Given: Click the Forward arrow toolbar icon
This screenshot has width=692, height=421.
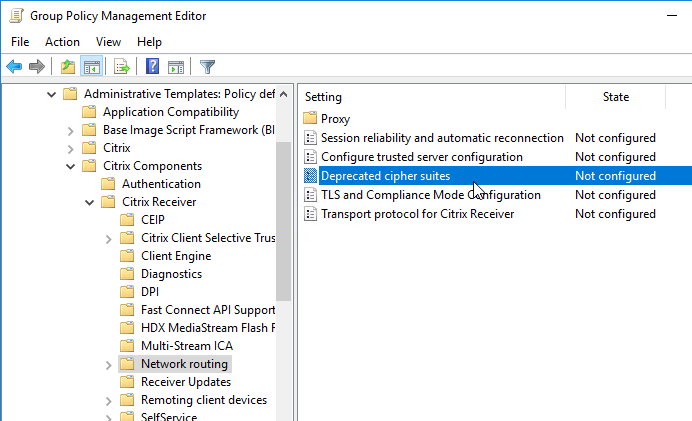Looking at the screenshot, I should 37,67.
